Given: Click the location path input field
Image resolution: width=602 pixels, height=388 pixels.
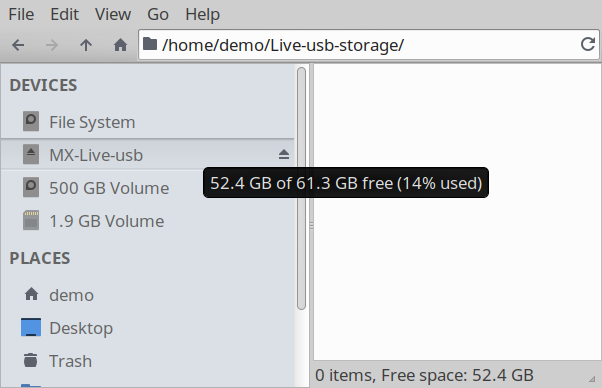Looking at the screenshot, I should pyautogui.click(x=369, y=45).
